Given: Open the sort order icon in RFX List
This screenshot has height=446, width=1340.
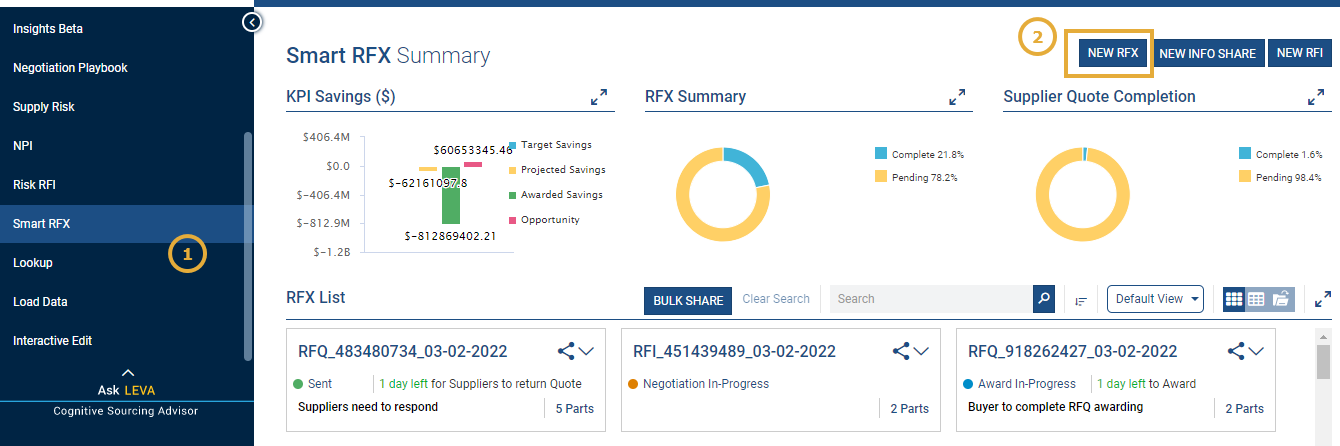Looking at the screenshot, I should [1081, 300].
